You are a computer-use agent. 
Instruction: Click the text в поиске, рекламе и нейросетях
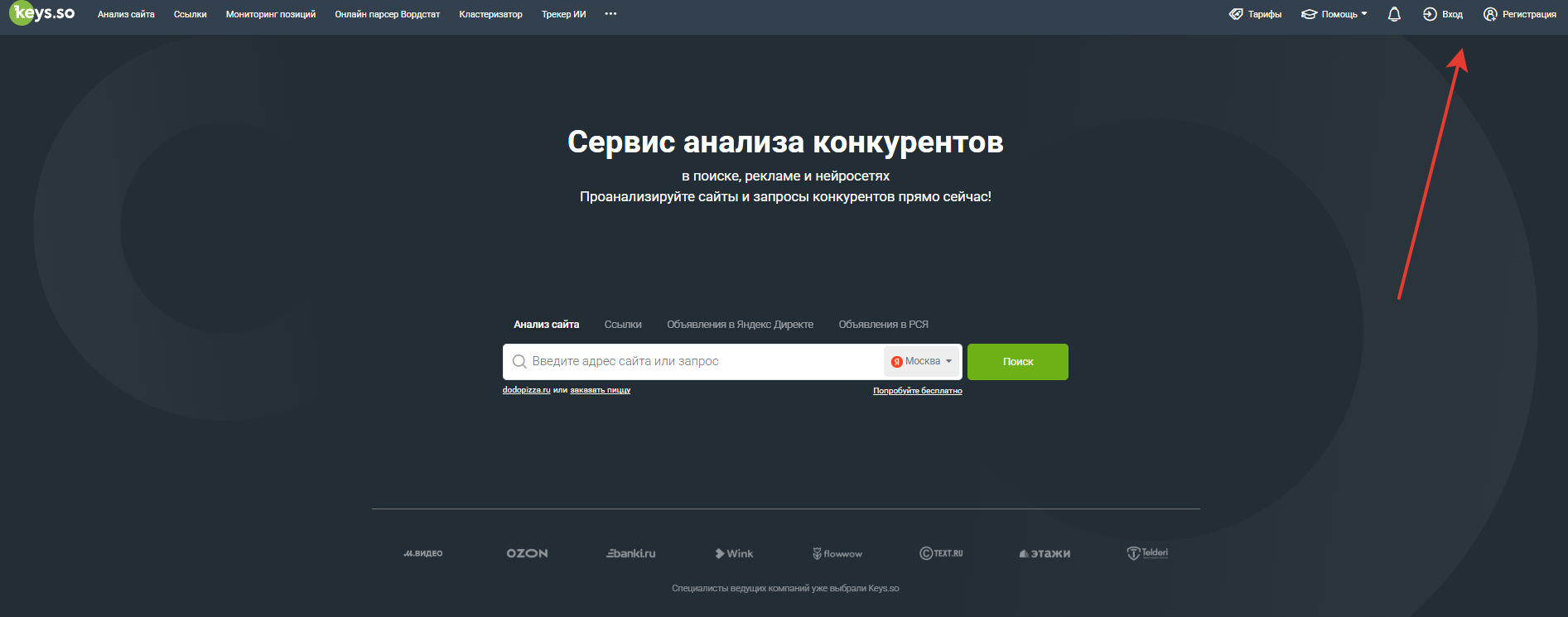pos(785,176)
